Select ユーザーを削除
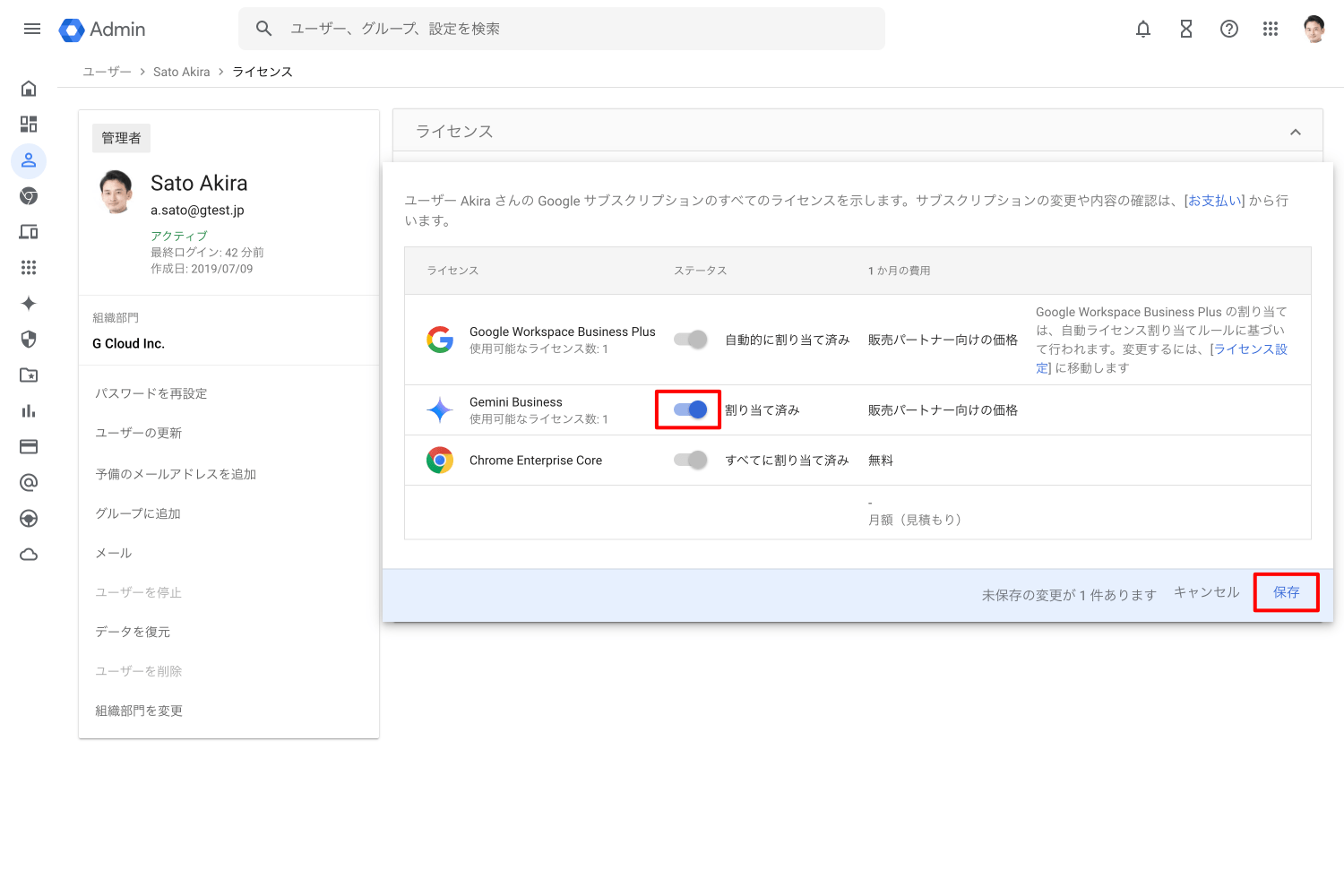 pyautogui.click(x=139, y=671)
